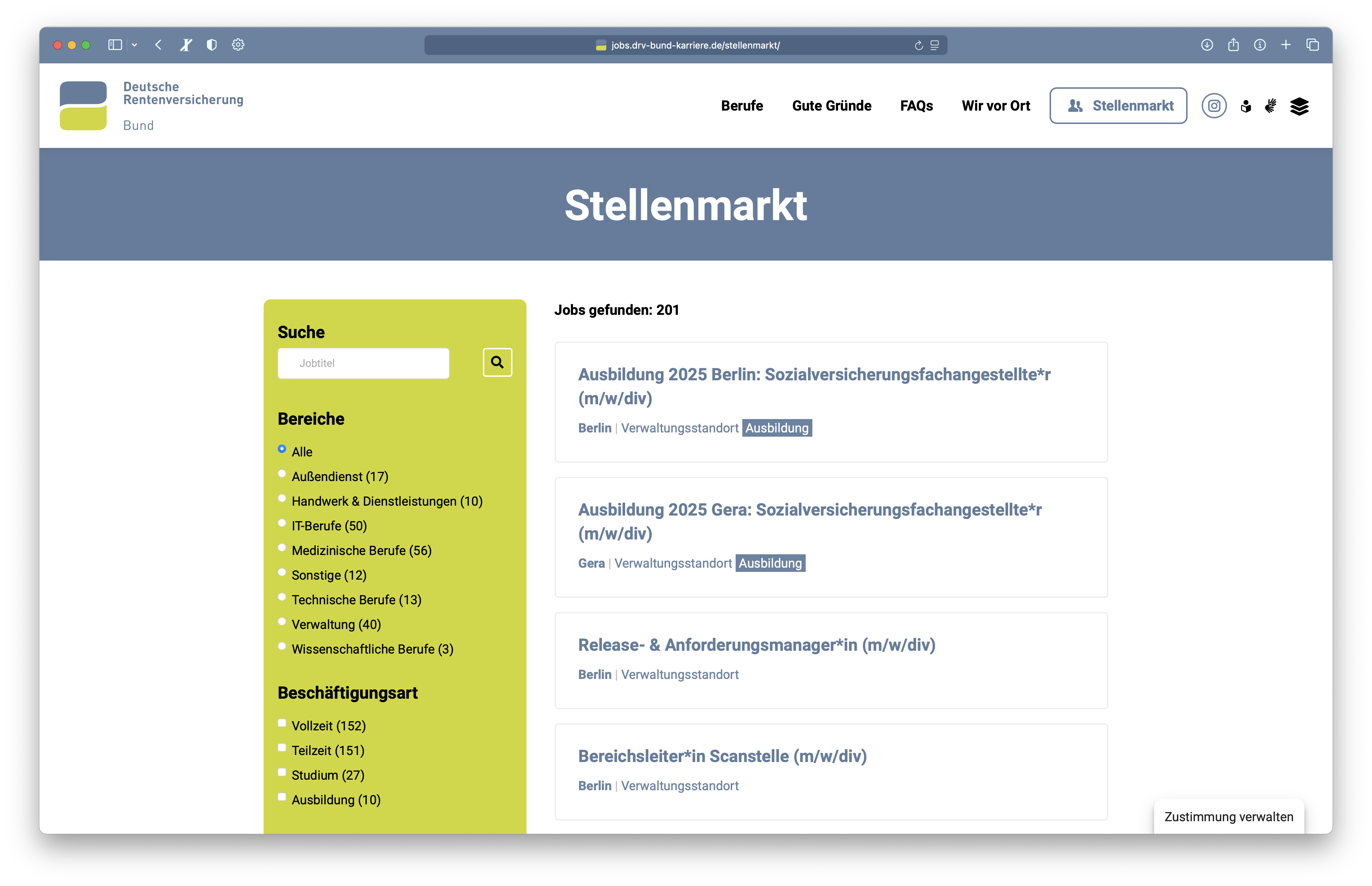Click Ausbildung tag on the Gera listing
Viewport: 1372px width, 886px height.
[x=770, y=563]
